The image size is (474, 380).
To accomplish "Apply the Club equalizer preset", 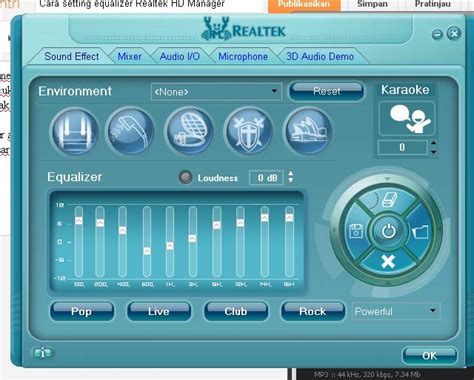I will tap(236, 311).
